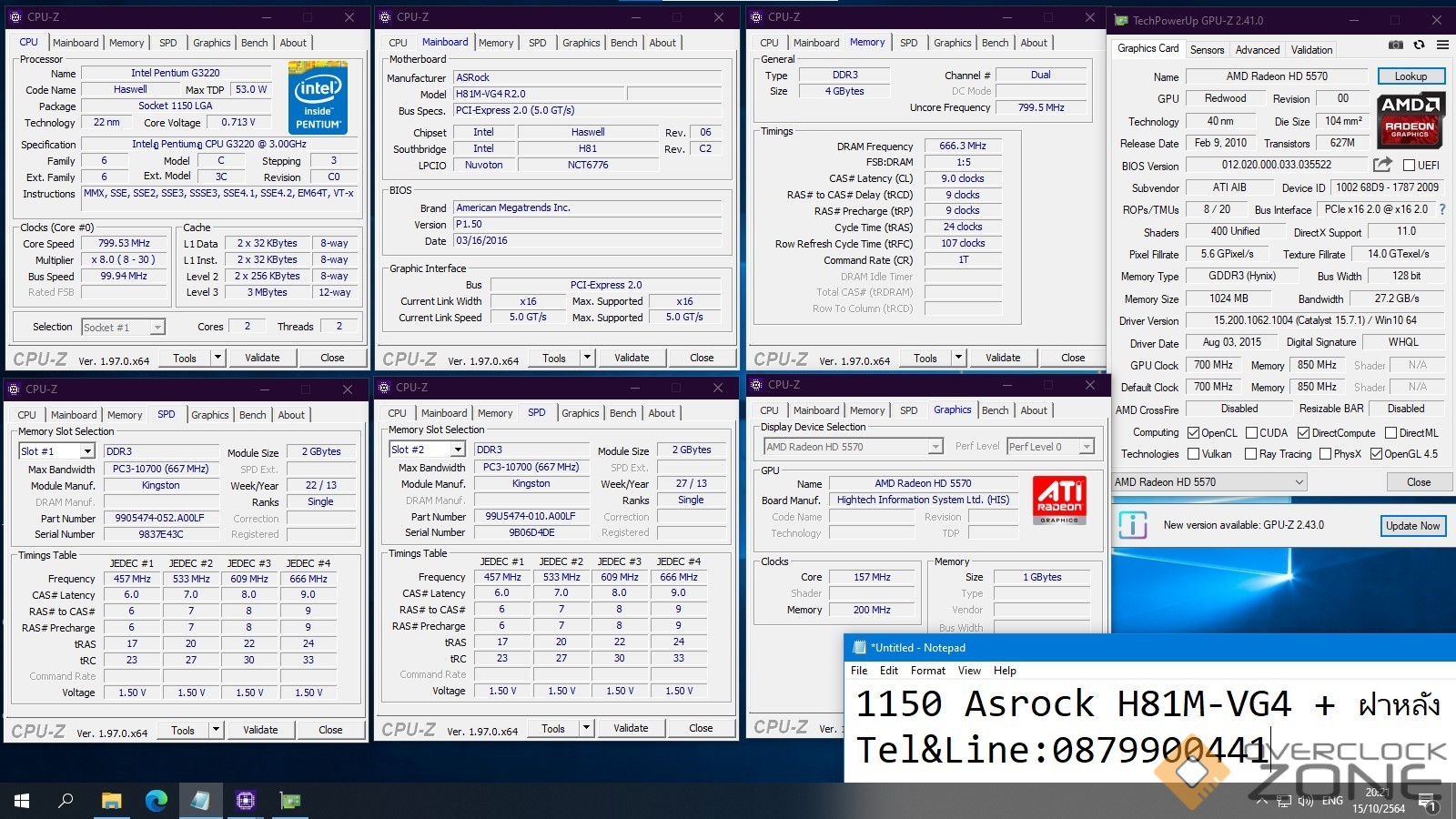Click the GPU-Z screenshot camera icon
This screenshot has height=819, width=1456.
(x=1396, y=45)
